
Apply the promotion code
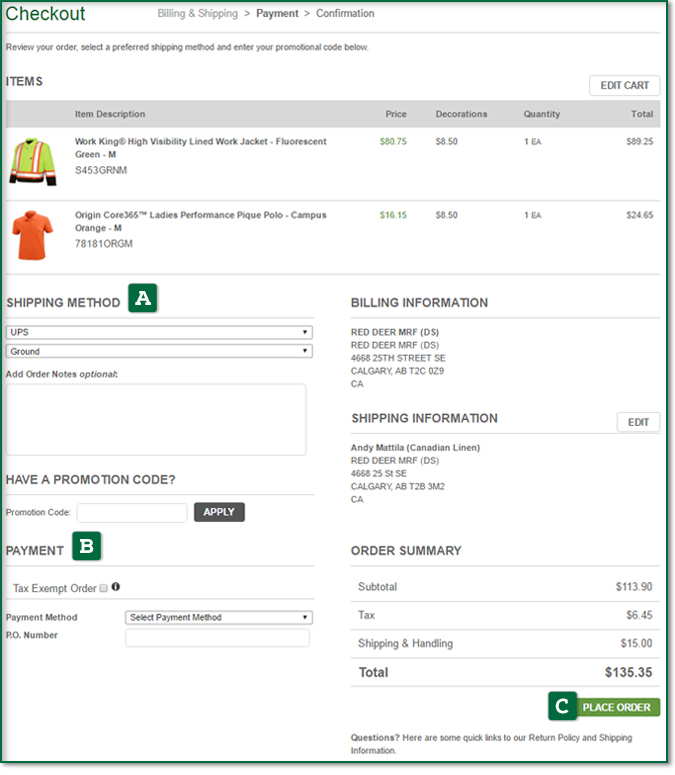pyautogui.click(x=219, y=512)
